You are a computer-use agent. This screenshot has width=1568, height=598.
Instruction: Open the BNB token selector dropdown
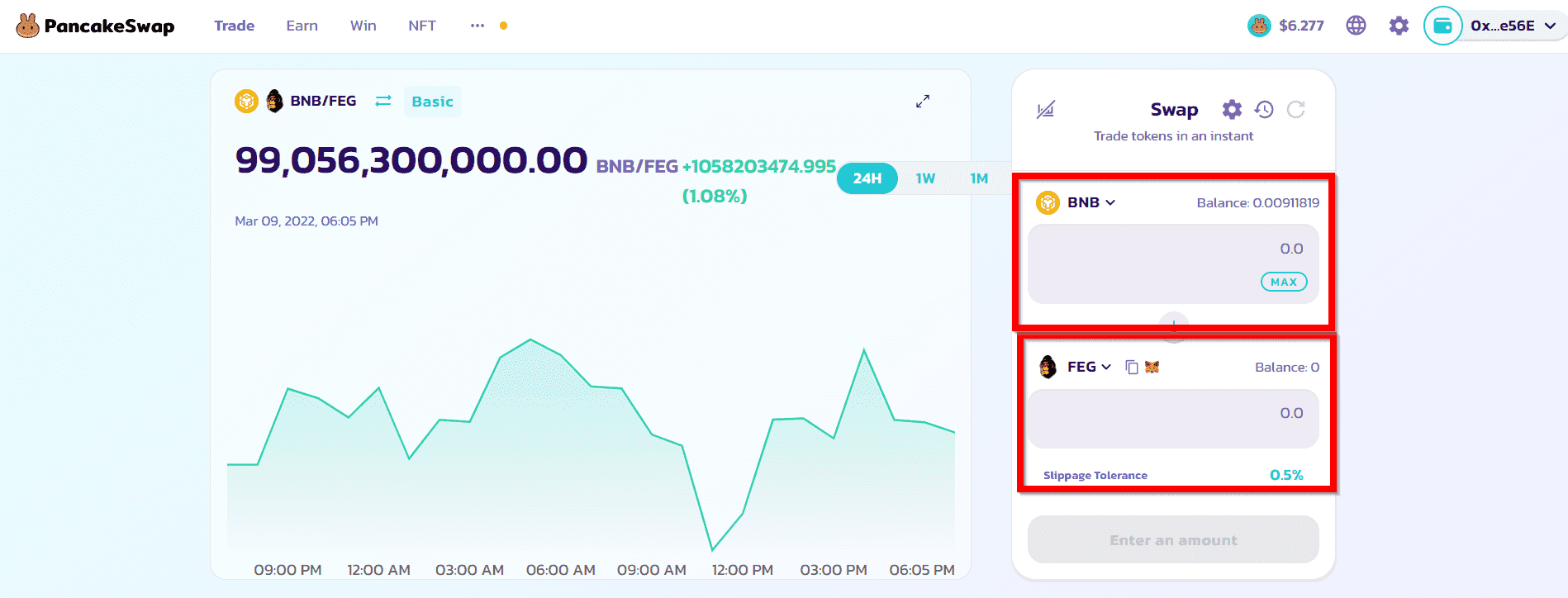(x=1091, y=202)
